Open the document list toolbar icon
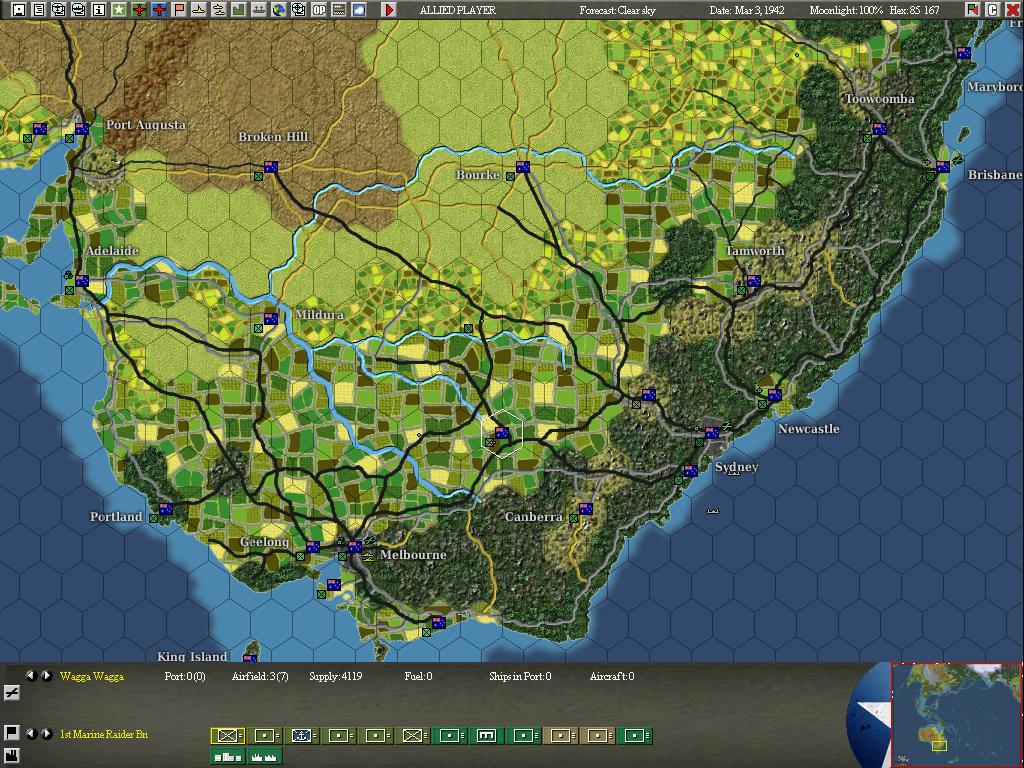Screen dimensions: 1024x768 point(39,10)
